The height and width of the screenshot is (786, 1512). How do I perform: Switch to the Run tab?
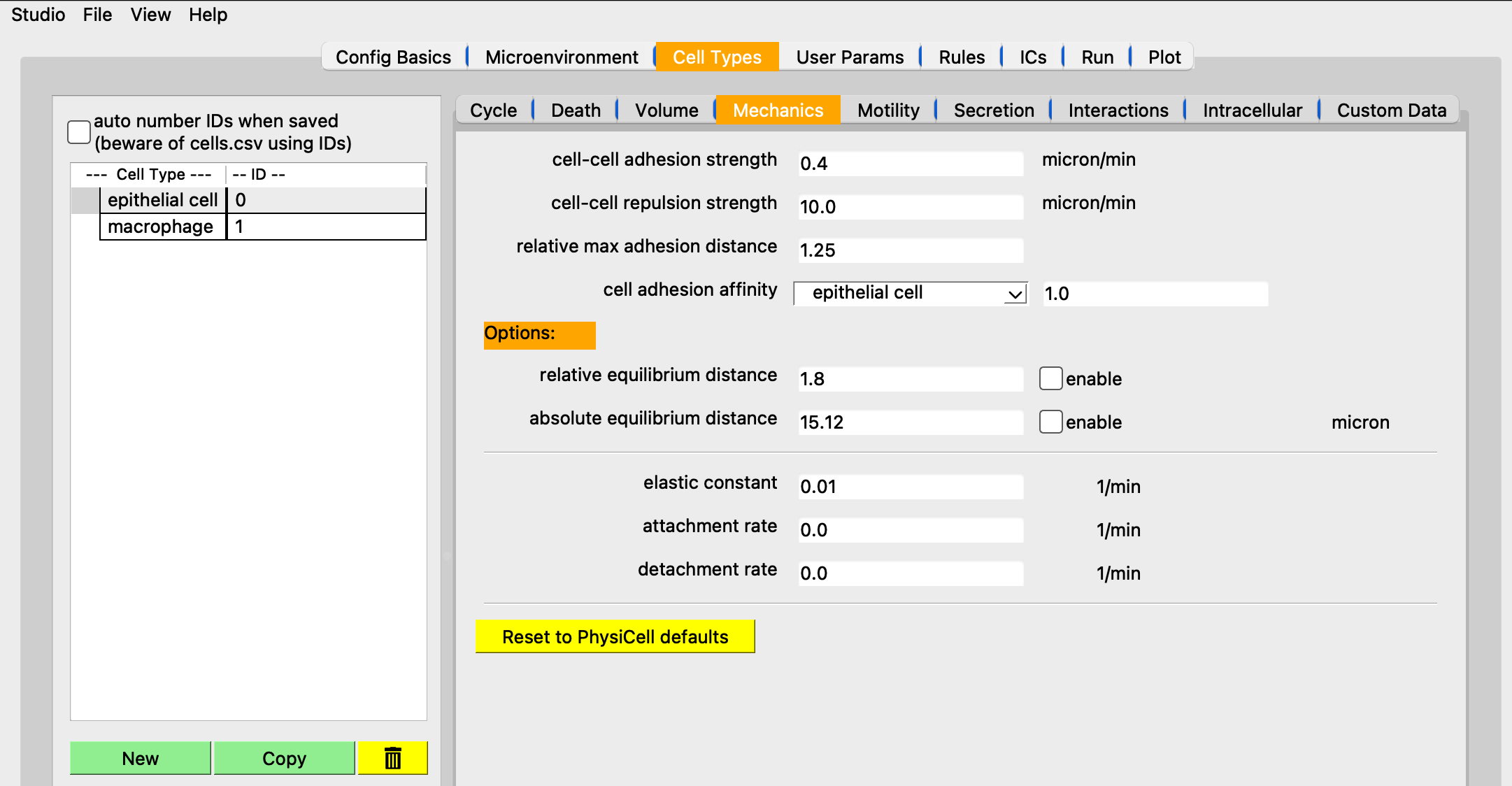[1097, 57]
